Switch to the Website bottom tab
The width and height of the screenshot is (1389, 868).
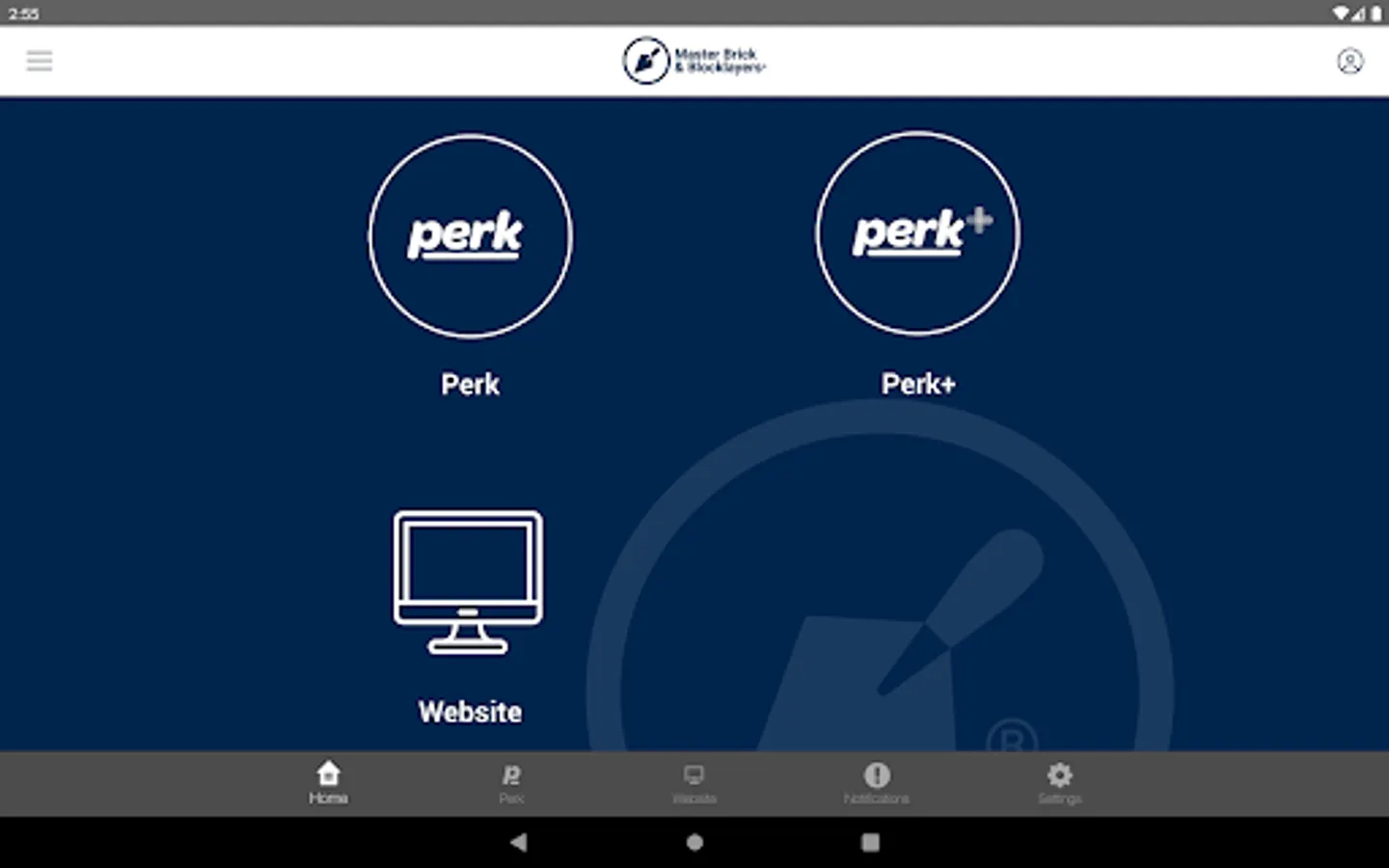click(x=694, y=783)
